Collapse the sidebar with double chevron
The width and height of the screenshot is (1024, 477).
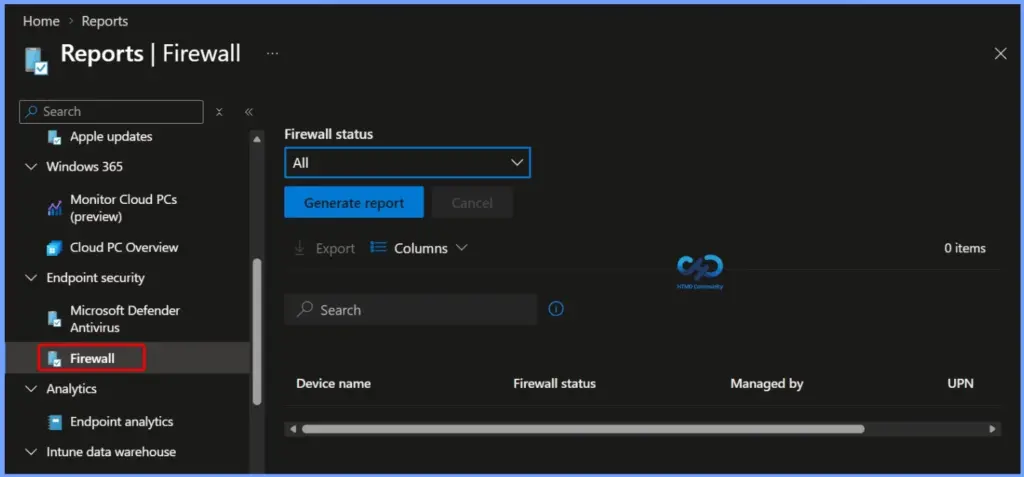(x=249, y=112)
